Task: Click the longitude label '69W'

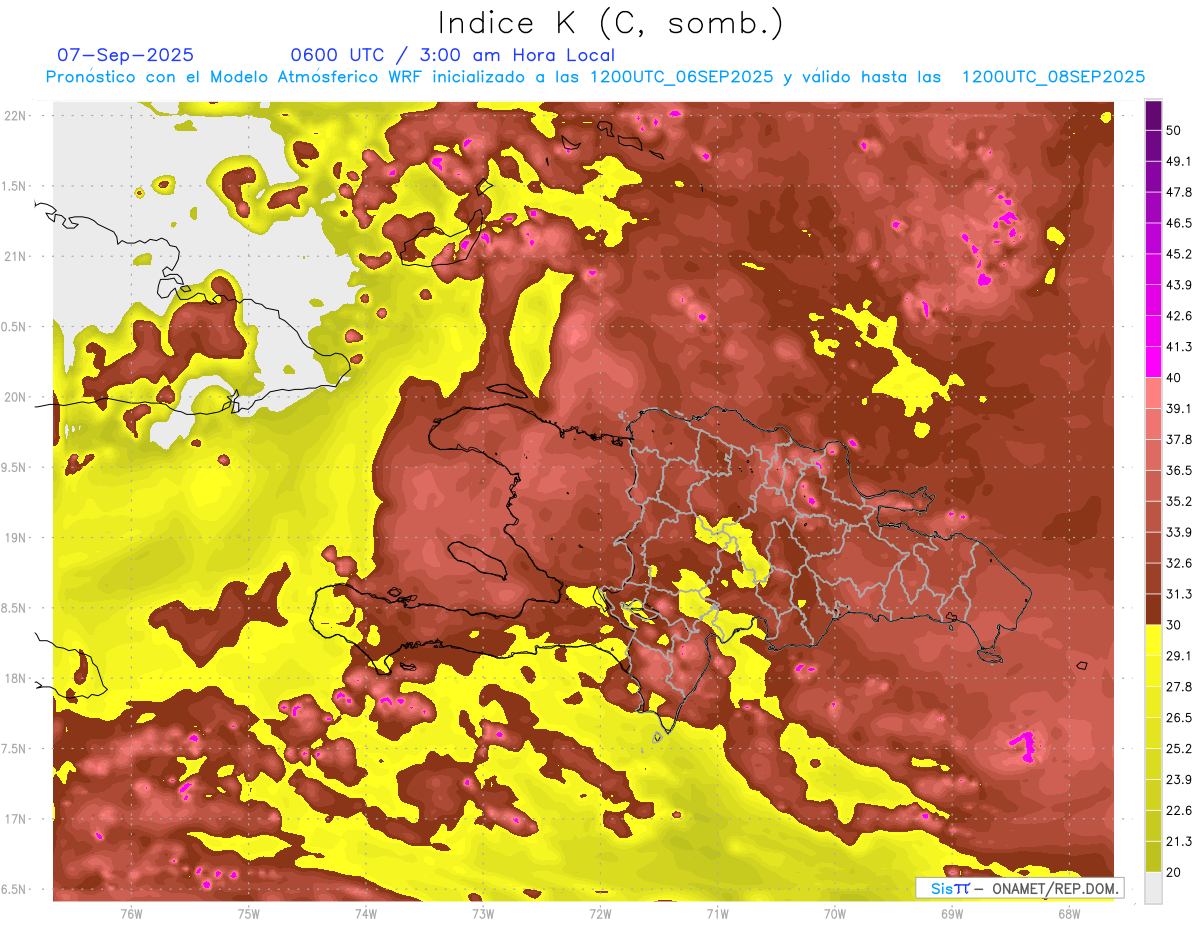Action: click(951, 913)
